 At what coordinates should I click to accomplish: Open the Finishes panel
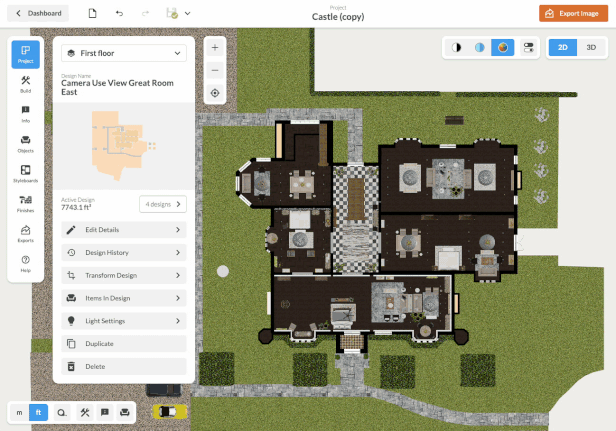pos(25,203)
